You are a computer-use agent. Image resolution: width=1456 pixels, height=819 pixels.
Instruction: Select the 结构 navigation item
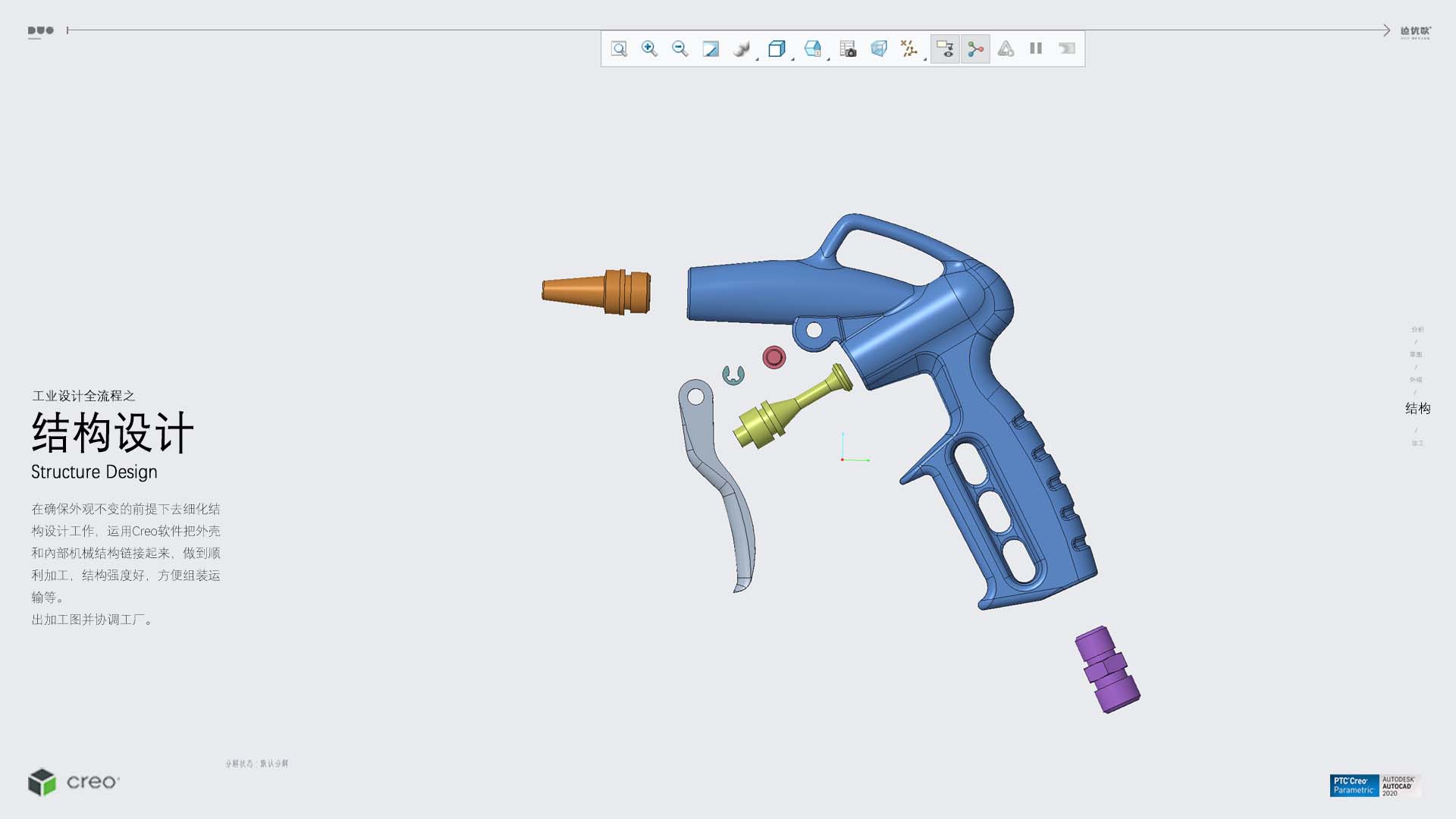click(x=1417, y=409)
